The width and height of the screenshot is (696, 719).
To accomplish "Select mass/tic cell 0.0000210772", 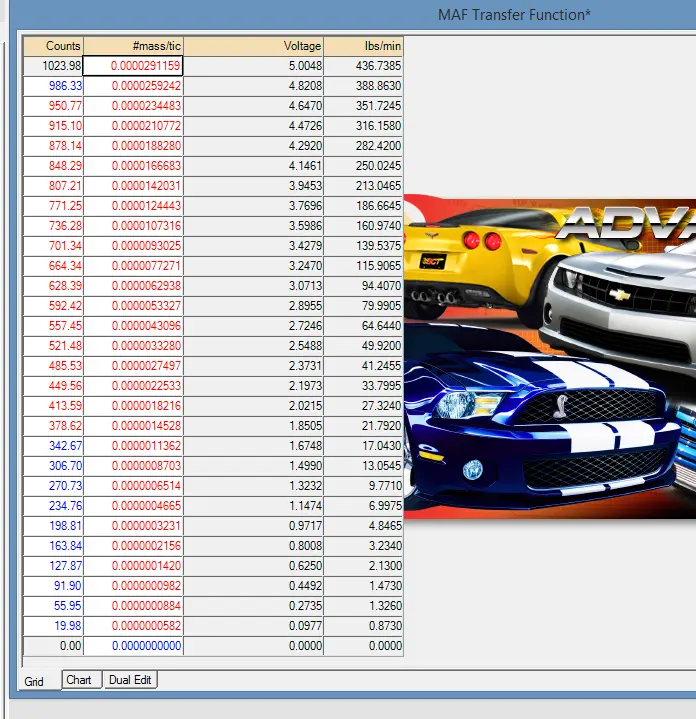I will pyautogui.click(x=133, y=126).
